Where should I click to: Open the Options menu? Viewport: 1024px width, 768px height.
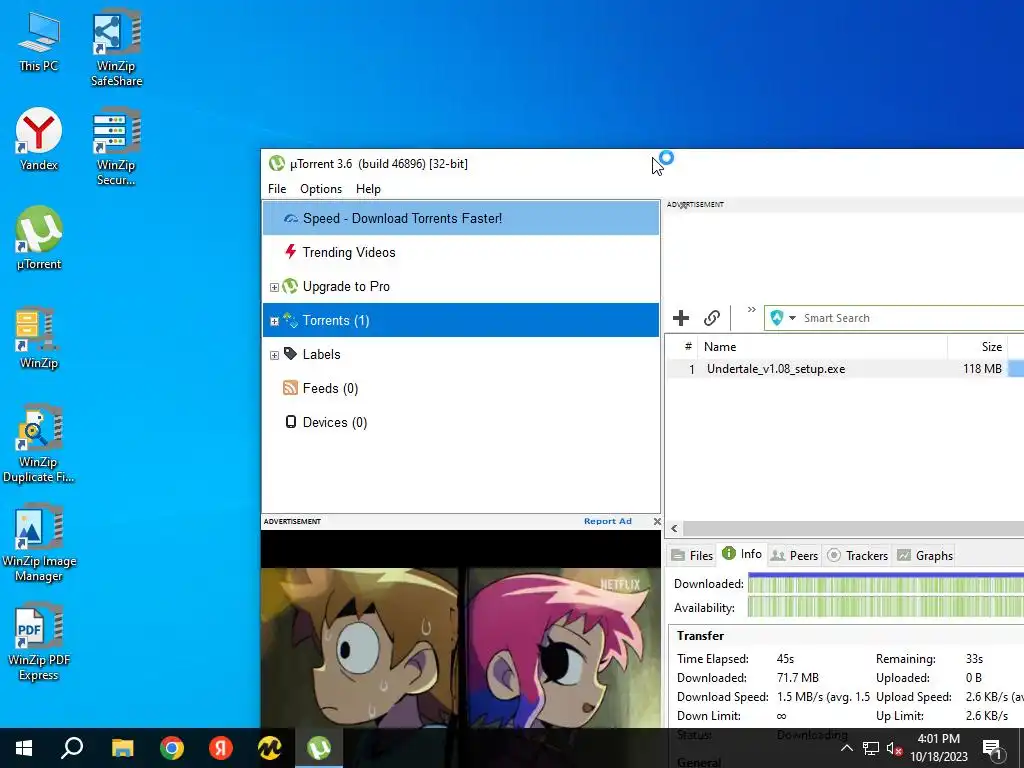321,189
